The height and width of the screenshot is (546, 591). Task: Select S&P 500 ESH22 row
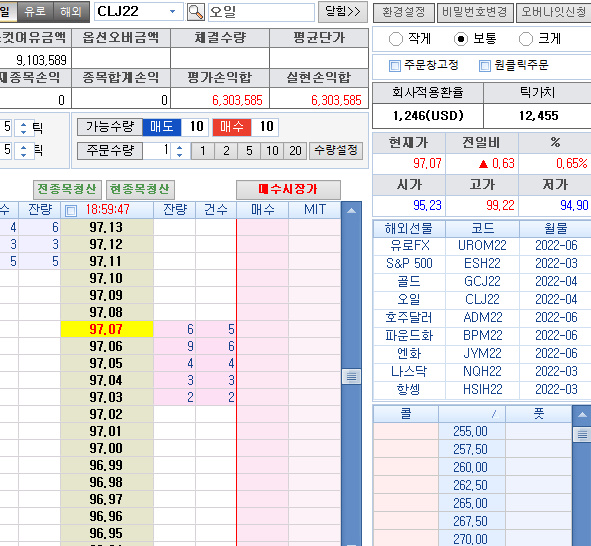pos(482,263)
